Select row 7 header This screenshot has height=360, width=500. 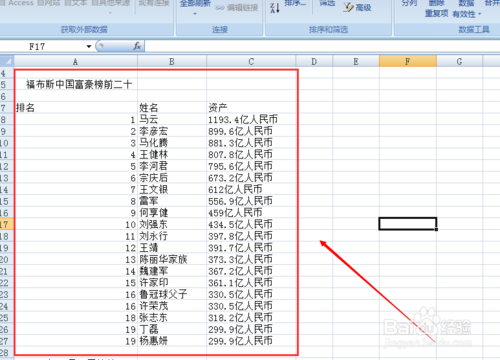pos(7,108)
